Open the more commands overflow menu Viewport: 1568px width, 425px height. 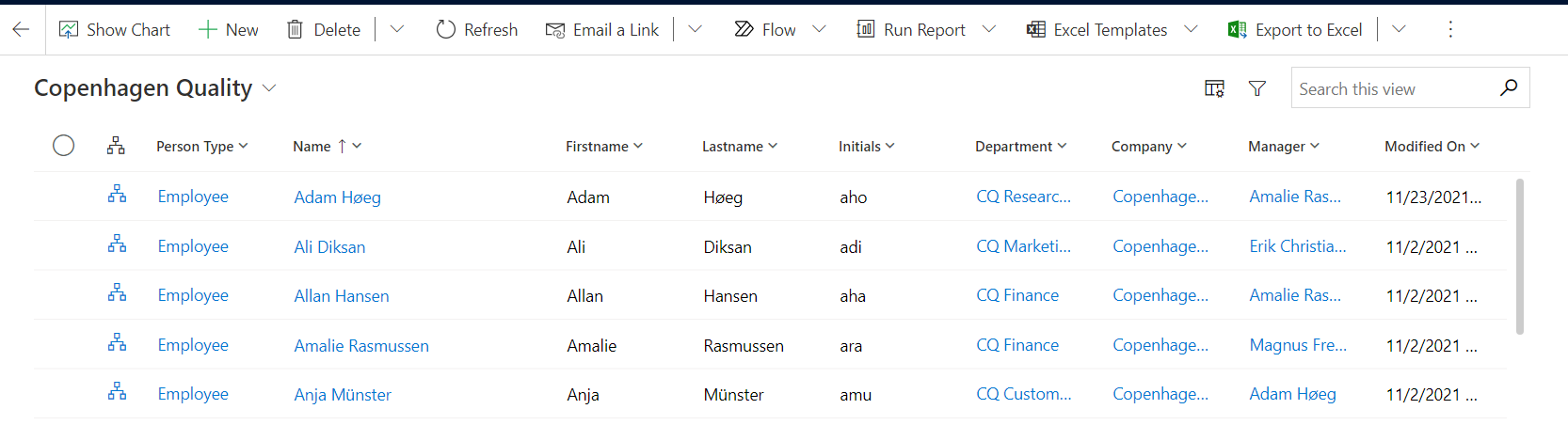pos(1449,30)
